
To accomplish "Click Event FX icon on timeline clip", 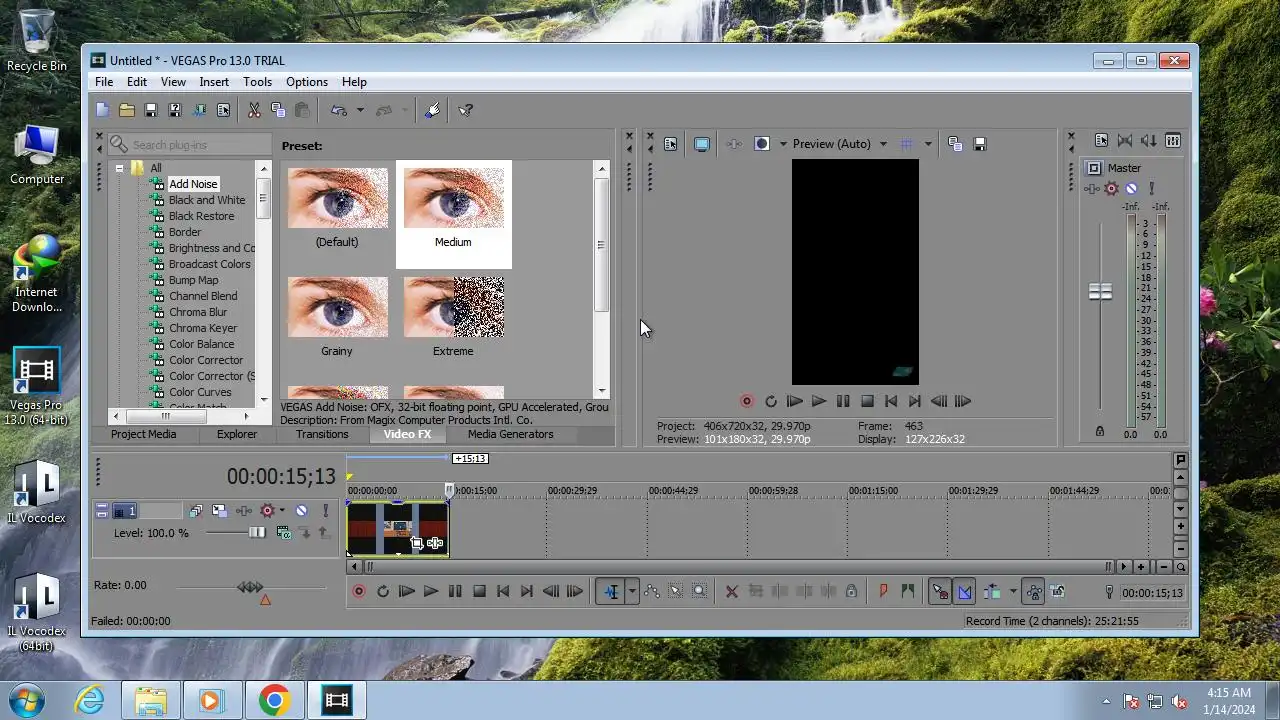I will 434,543.
